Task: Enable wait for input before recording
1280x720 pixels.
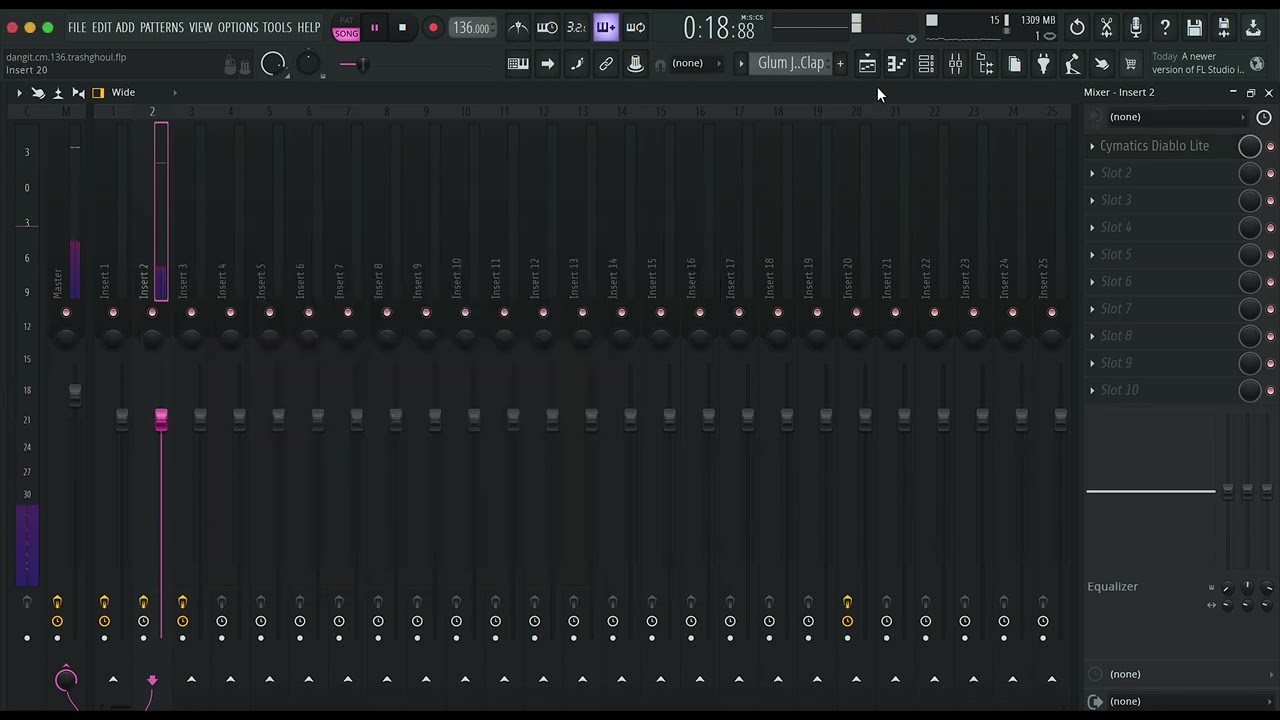Action: pos(547,28)
